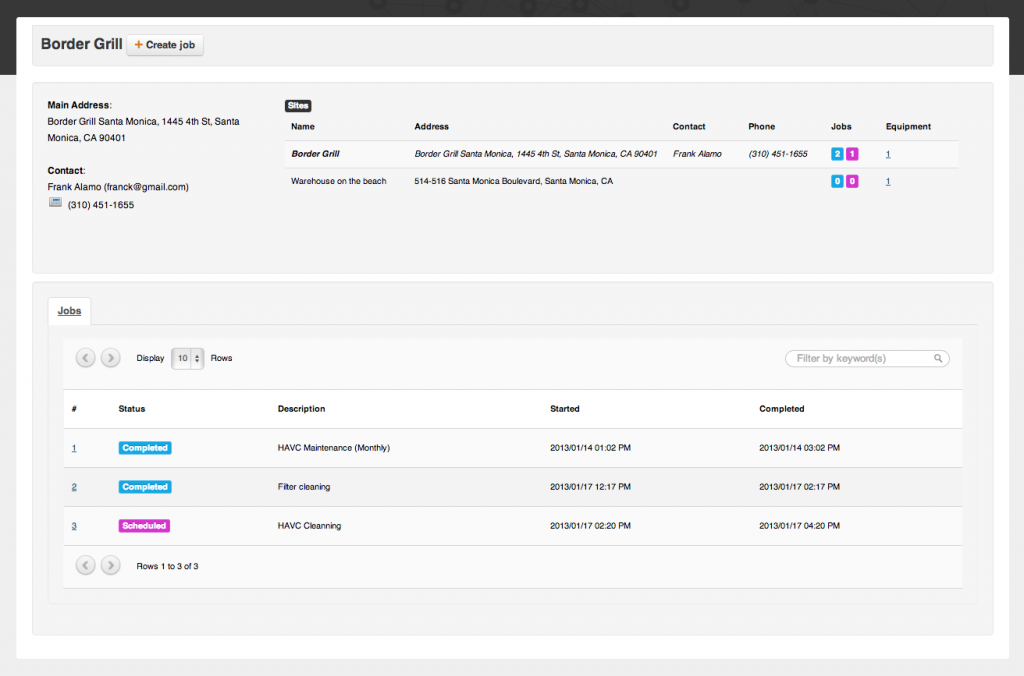Click the Jobs column header in Sites
Screen dimensions: 1024x676
click(x=841, y=127)
